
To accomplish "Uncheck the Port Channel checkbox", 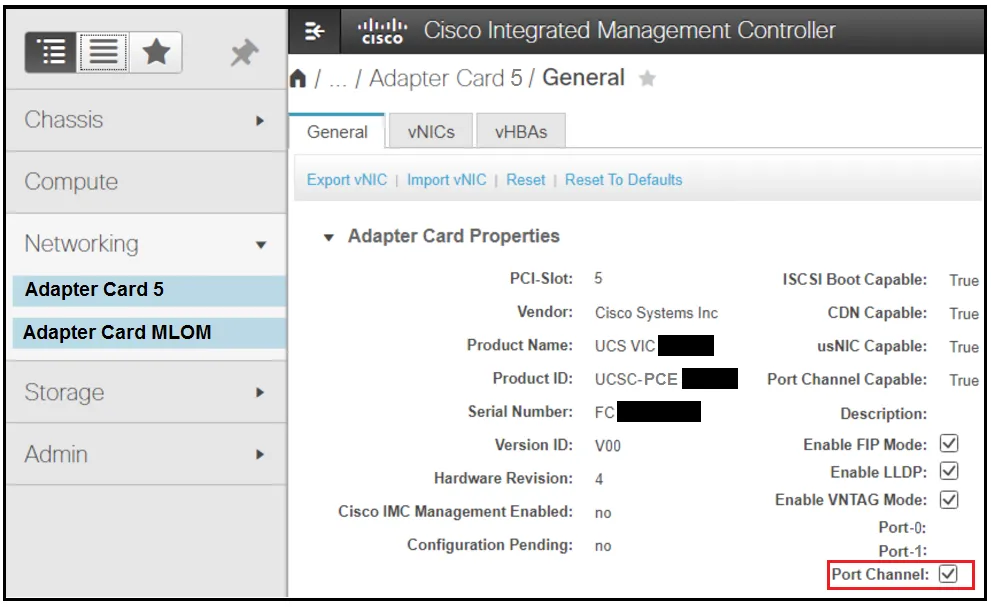I will coord(948,574).
